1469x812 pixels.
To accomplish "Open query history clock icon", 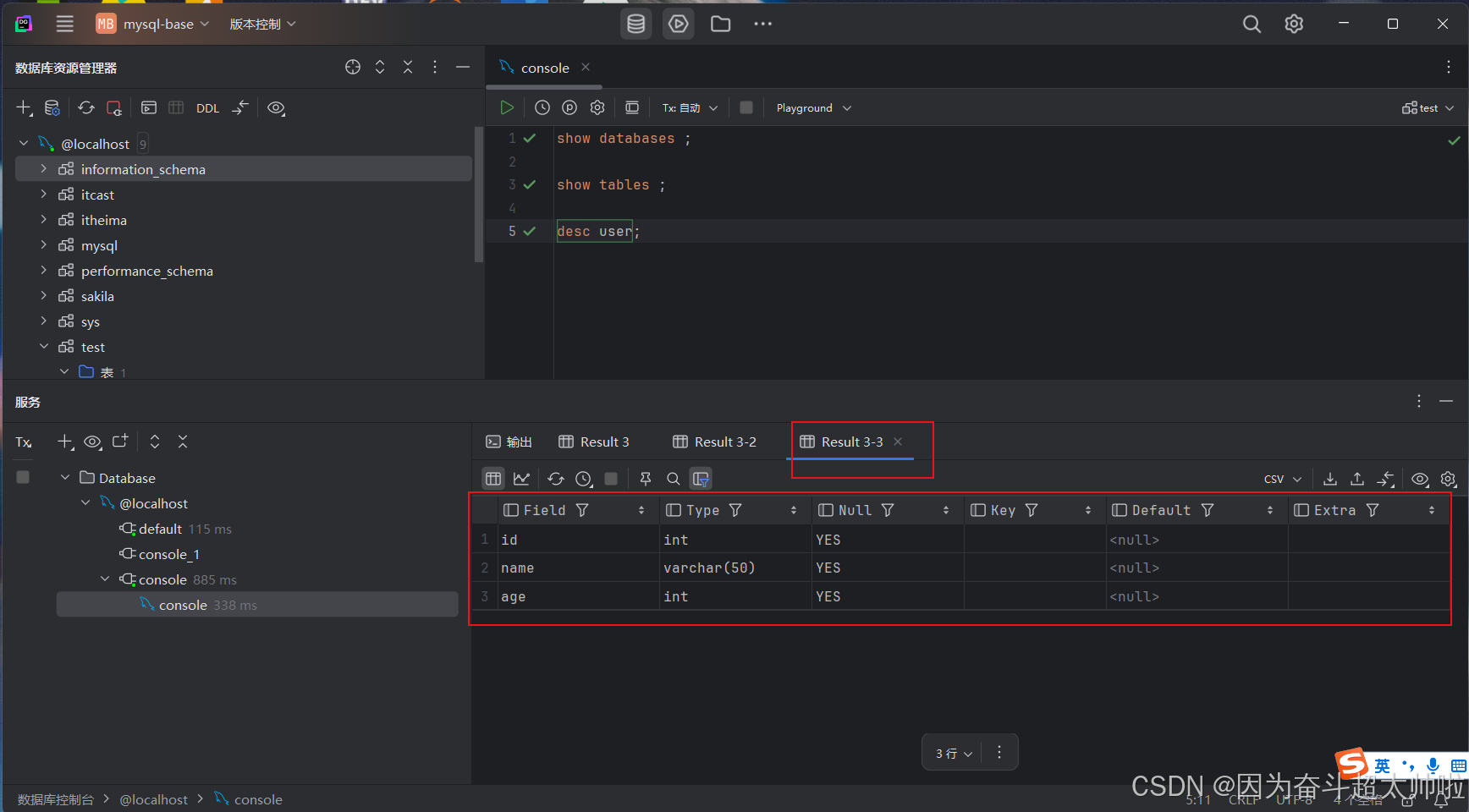I will tap(542, 107).
